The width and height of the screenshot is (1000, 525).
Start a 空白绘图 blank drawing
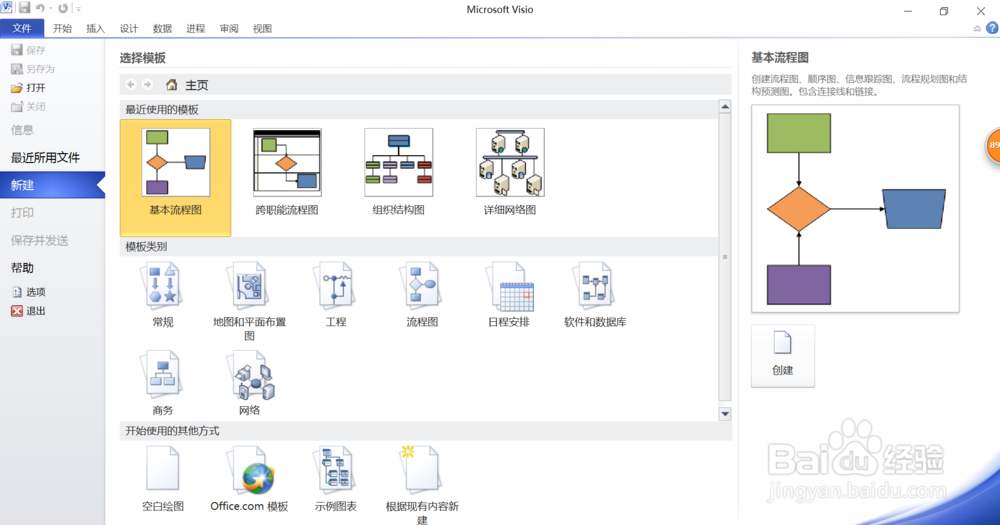(163, 478)
